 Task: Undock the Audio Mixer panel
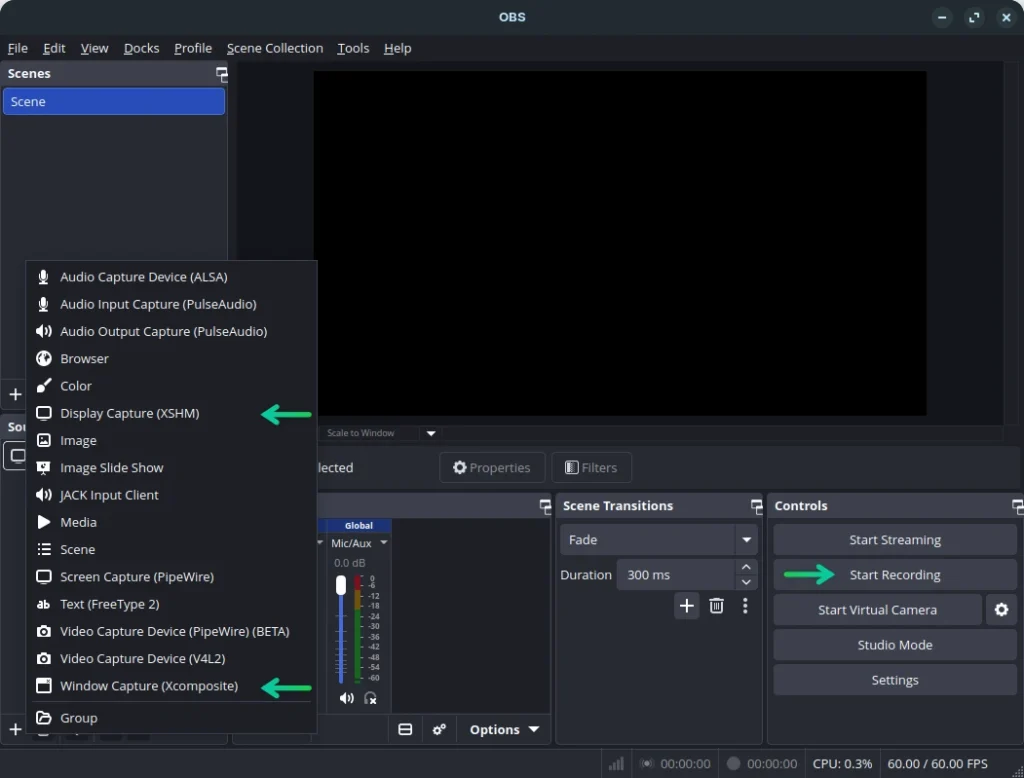545,506
